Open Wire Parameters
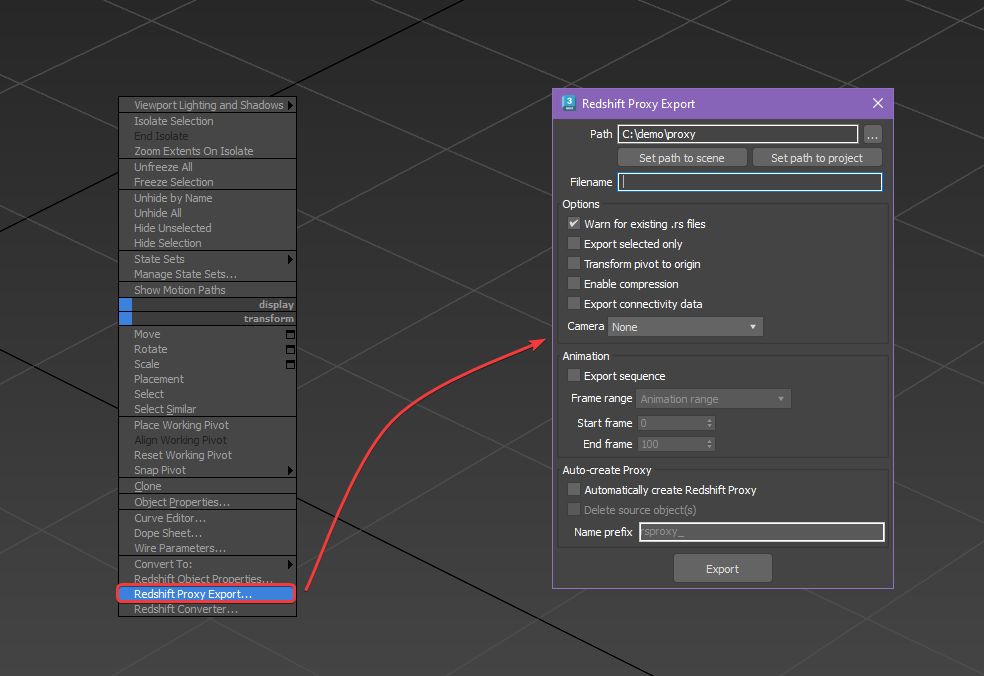Image resolution: width=984 pixels, height=676 pixels. click(207, 549)
